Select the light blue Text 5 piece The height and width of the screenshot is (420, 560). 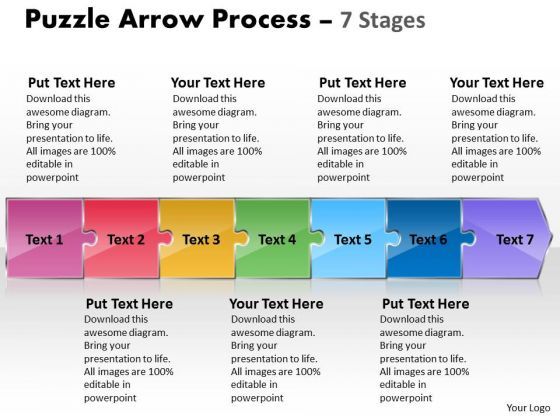coord(349,239)
